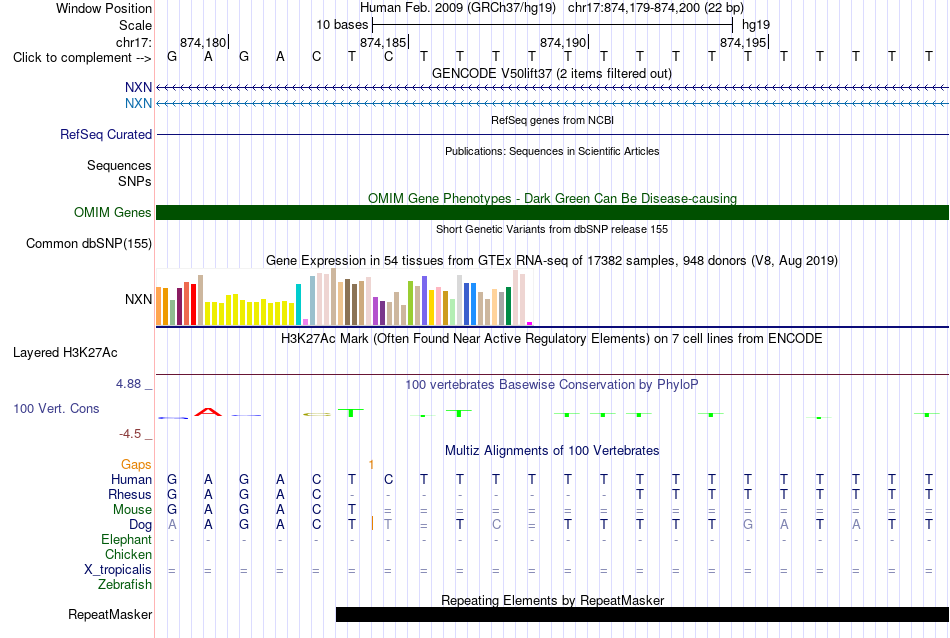Click the red bar in the GTEx expression chart
The height and width of the screenshot is (638, 950).
click(193, 304)
